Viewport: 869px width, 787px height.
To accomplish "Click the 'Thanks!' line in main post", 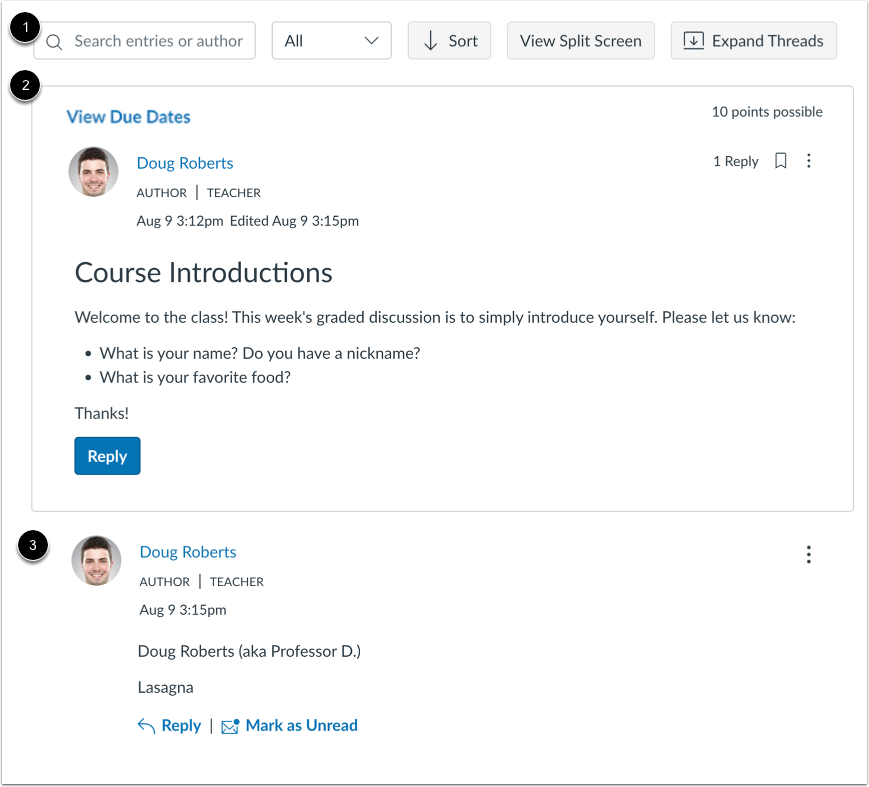I will (x=101, y=413).
